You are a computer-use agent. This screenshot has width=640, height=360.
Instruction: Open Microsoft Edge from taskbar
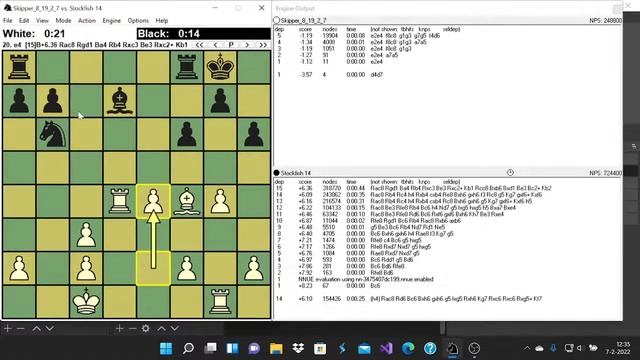click(x=408, y=349)
